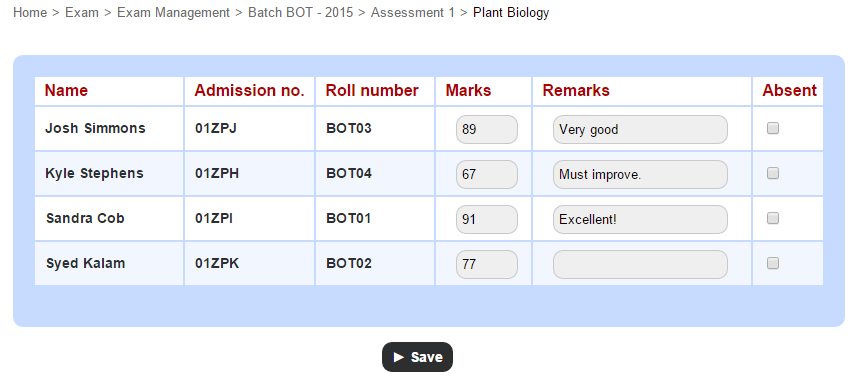Screen dimensions: 853x380
Task: Select Kyle Stephens' marks field showing 67
Action: pyautogui.click(x=487, y=175)
